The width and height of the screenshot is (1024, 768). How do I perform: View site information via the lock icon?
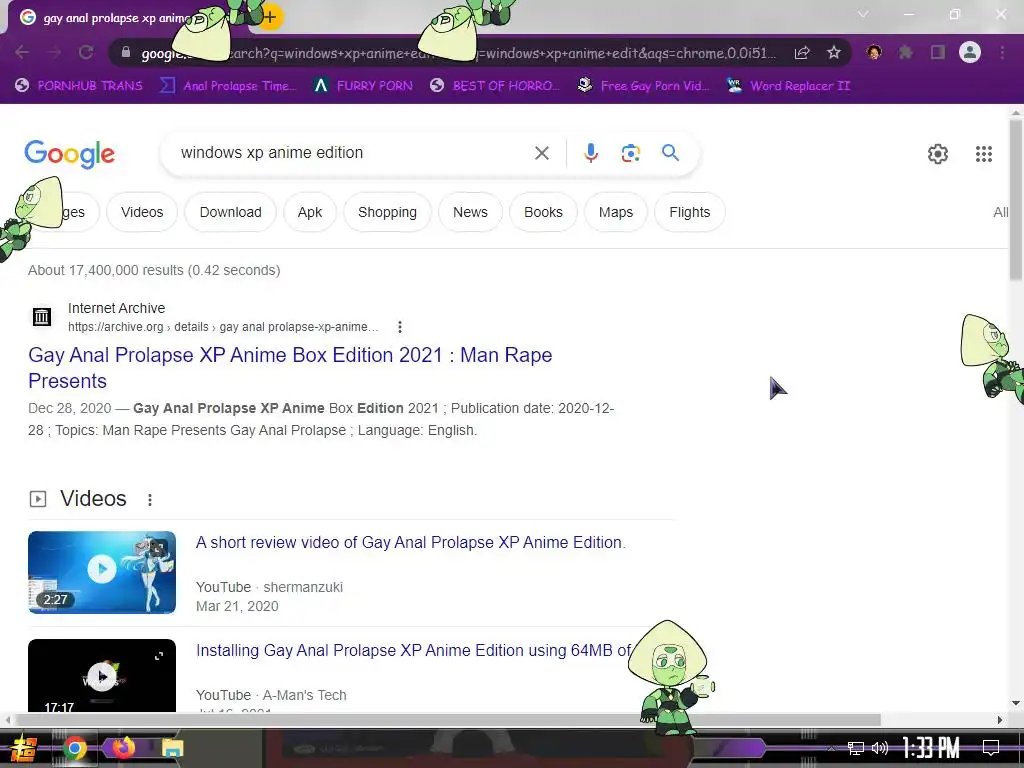coord(126,52)
